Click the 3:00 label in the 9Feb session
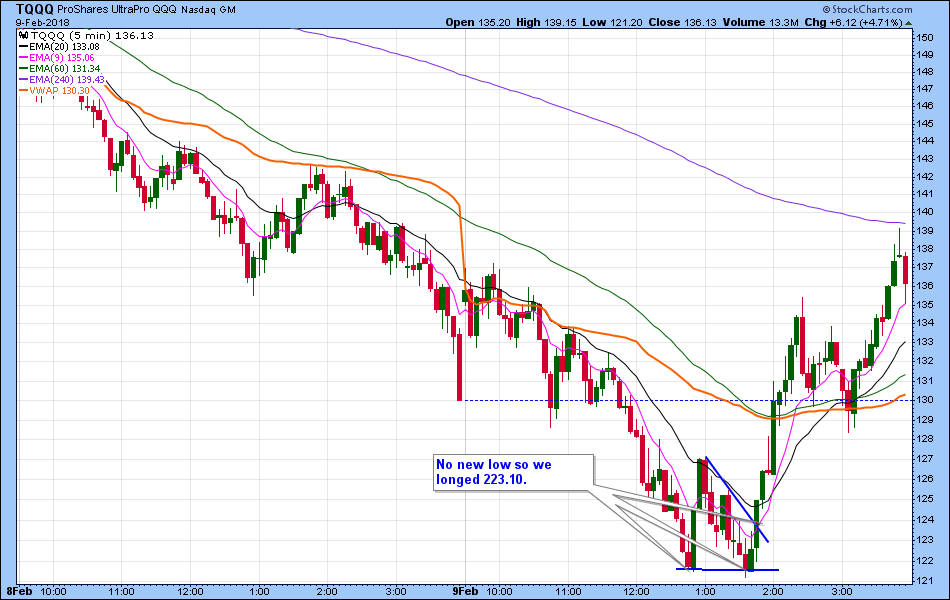Image resolution: width=950 pixels, height=600 pixels. point(842,592)
